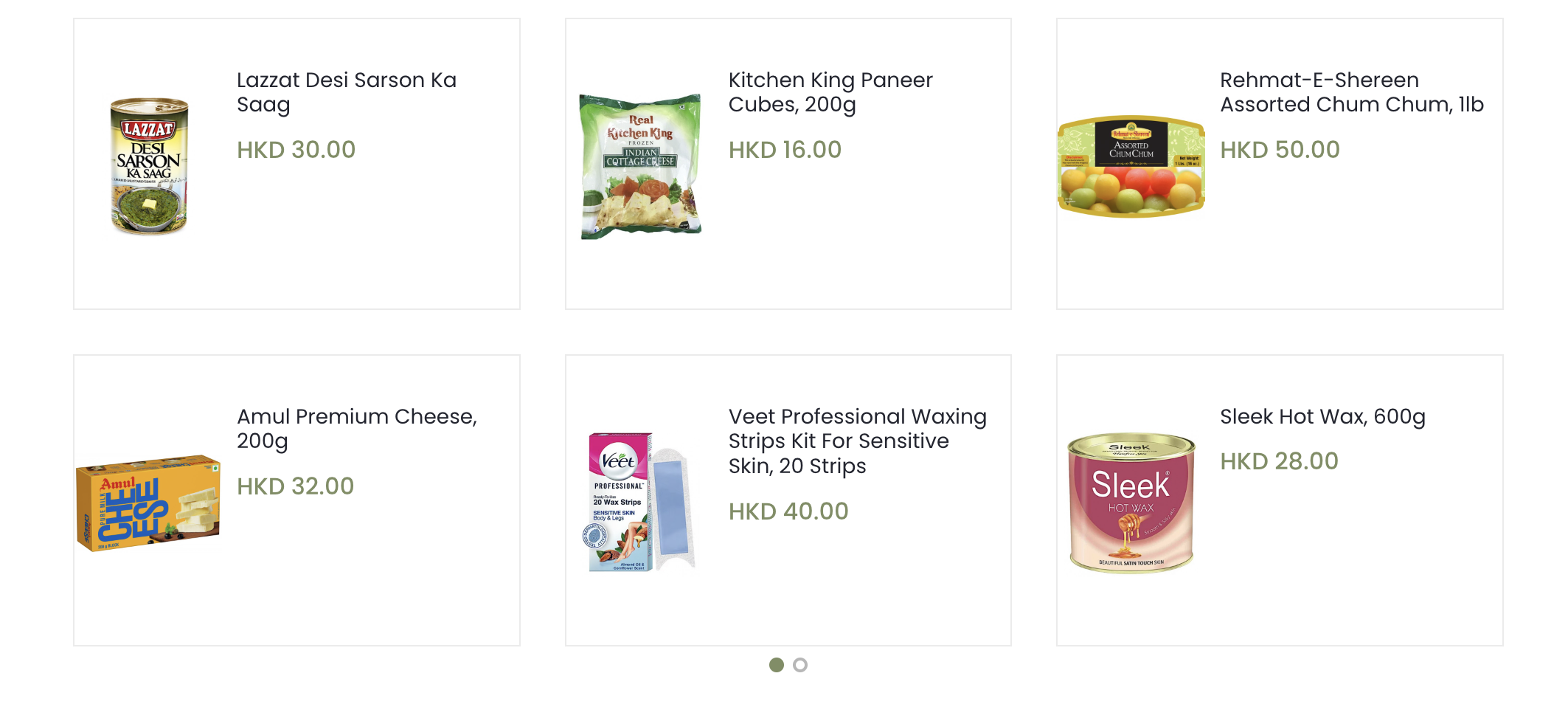
Task: Open Rehmat-E-Shereen Assorted Chum Chum title link
Action: [1351, 92]
